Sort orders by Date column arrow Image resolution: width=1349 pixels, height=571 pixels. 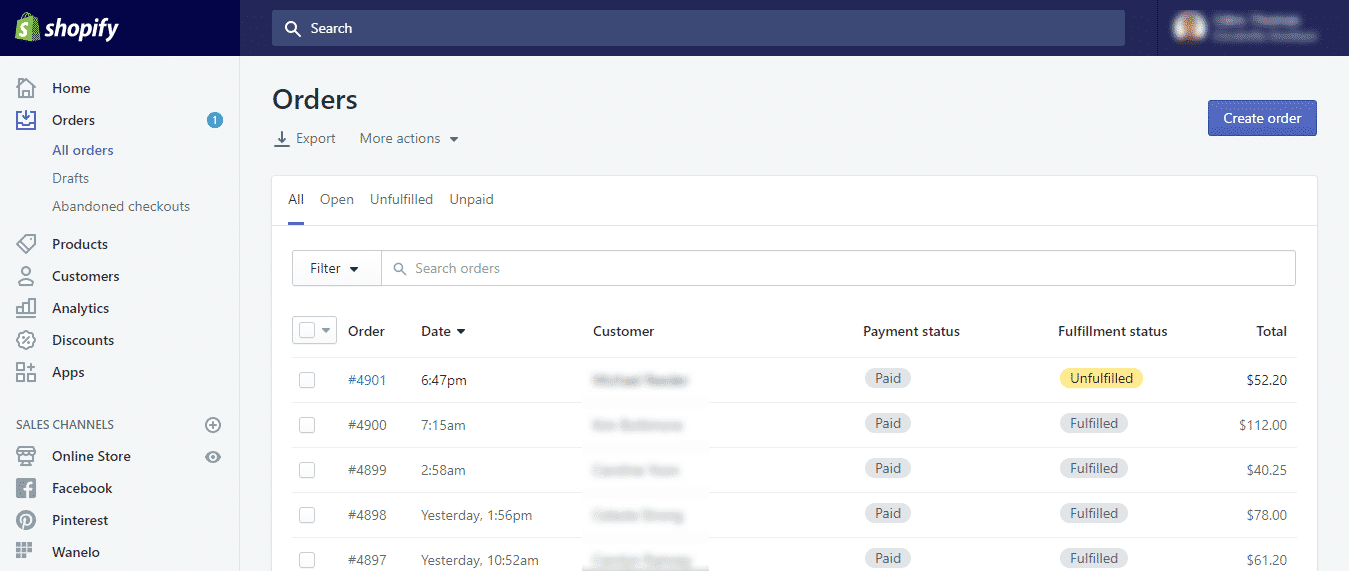pos(461,332)
